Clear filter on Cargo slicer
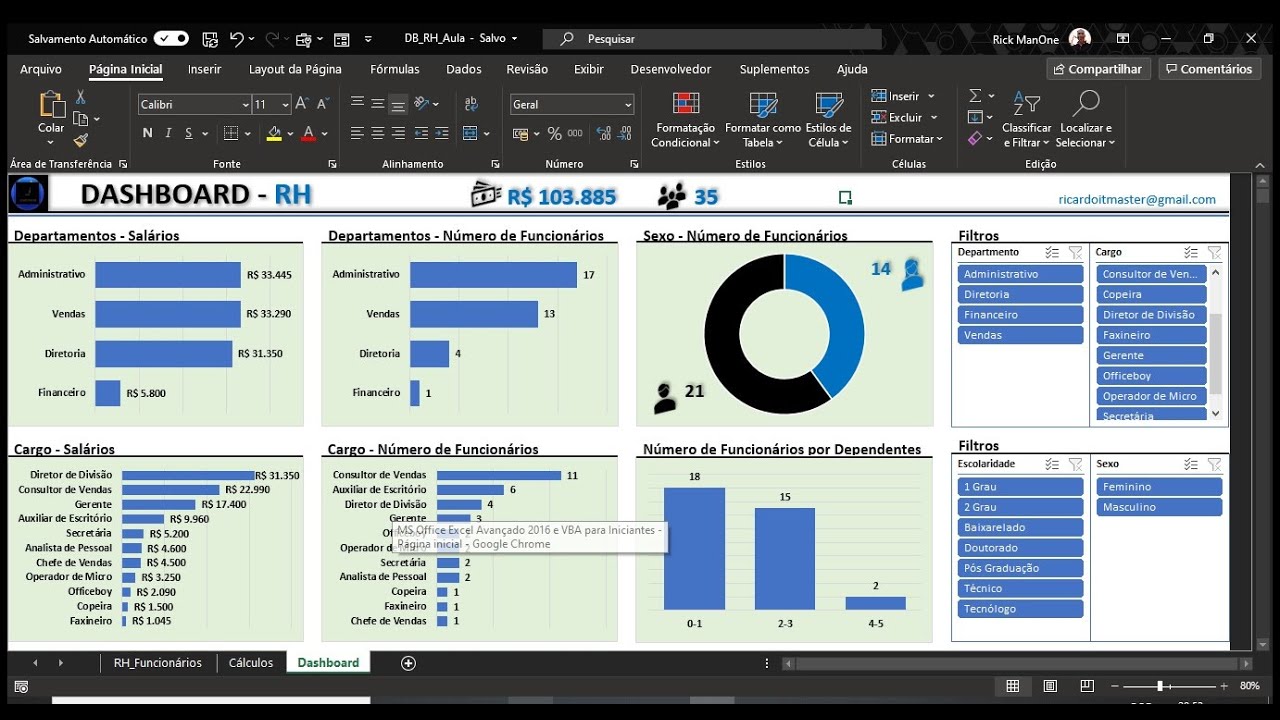1280x720 pixels. (1214, 253)
